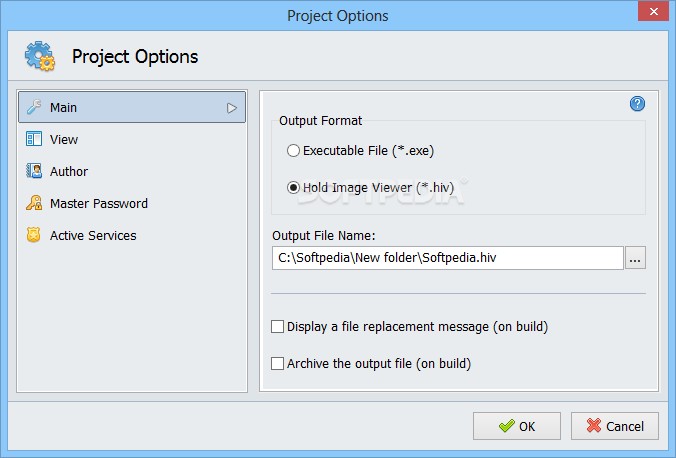The image size is (676, 458).
Task: Click the Author contact book icon
Action: 34,171
